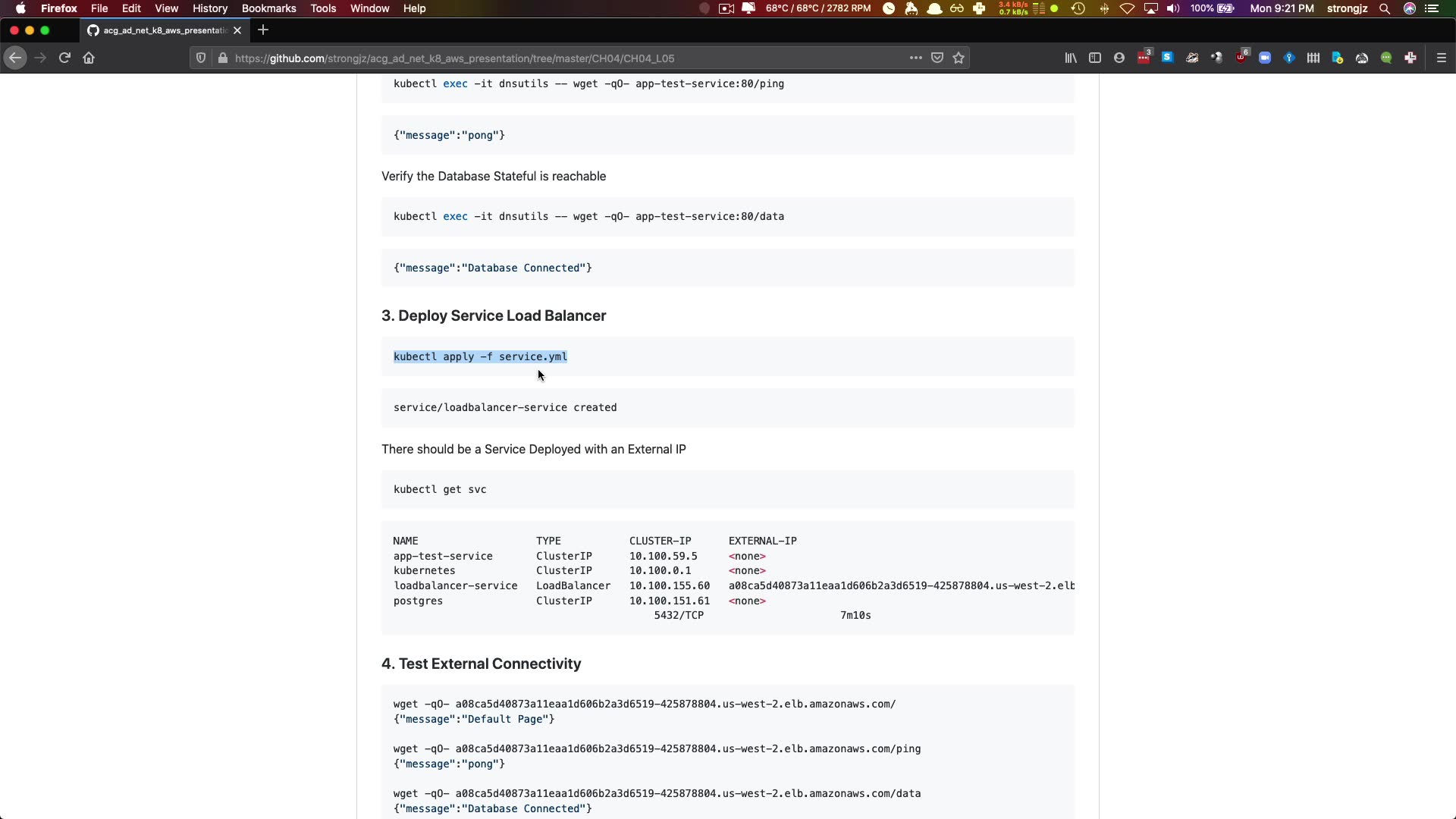Save the page to Pocket
Screen dimensions: 1456x819
[937, 58]
